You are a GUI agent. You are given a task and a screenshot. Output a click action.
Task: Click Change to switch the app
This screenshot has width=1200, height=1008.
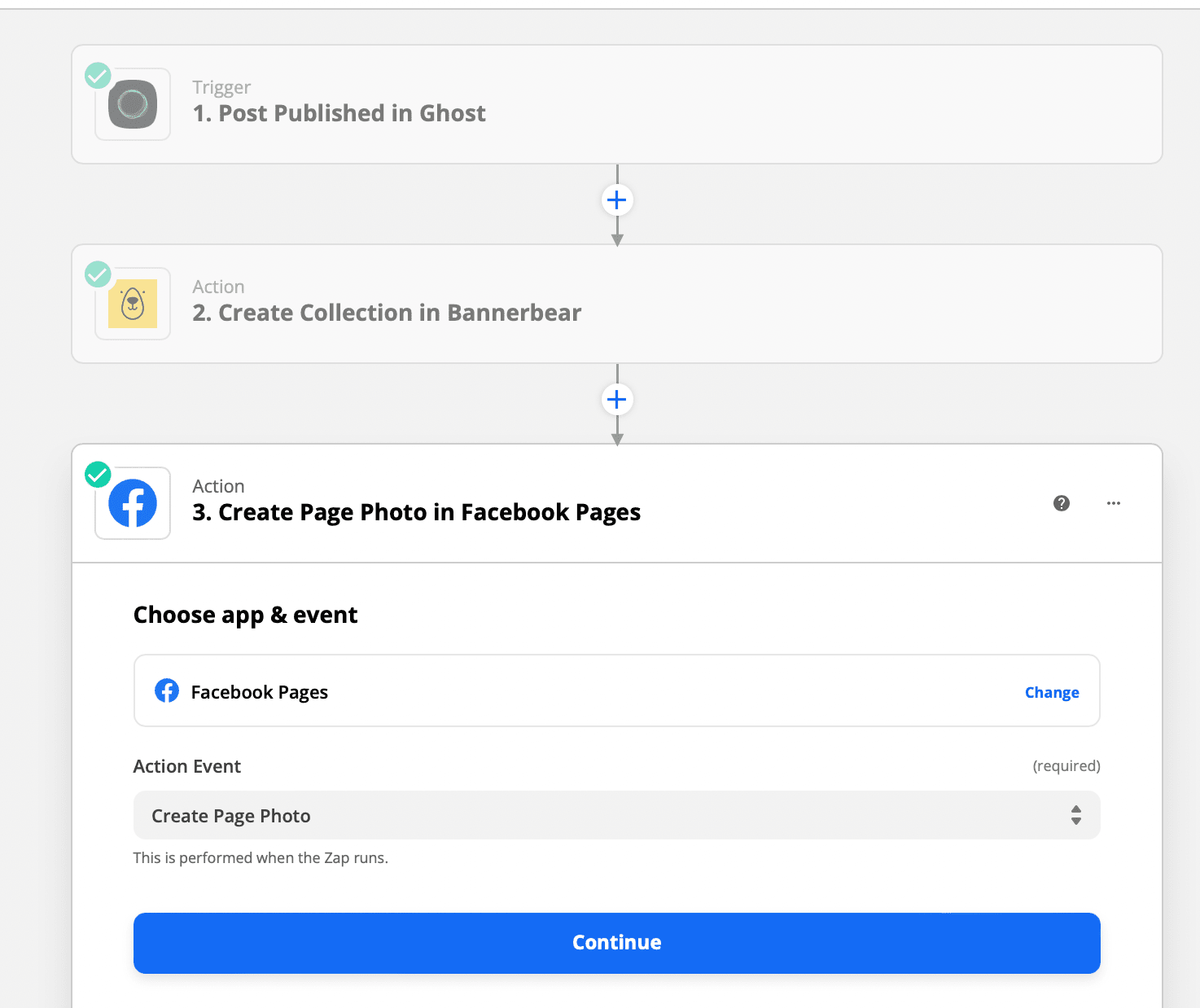(1052, 693)
